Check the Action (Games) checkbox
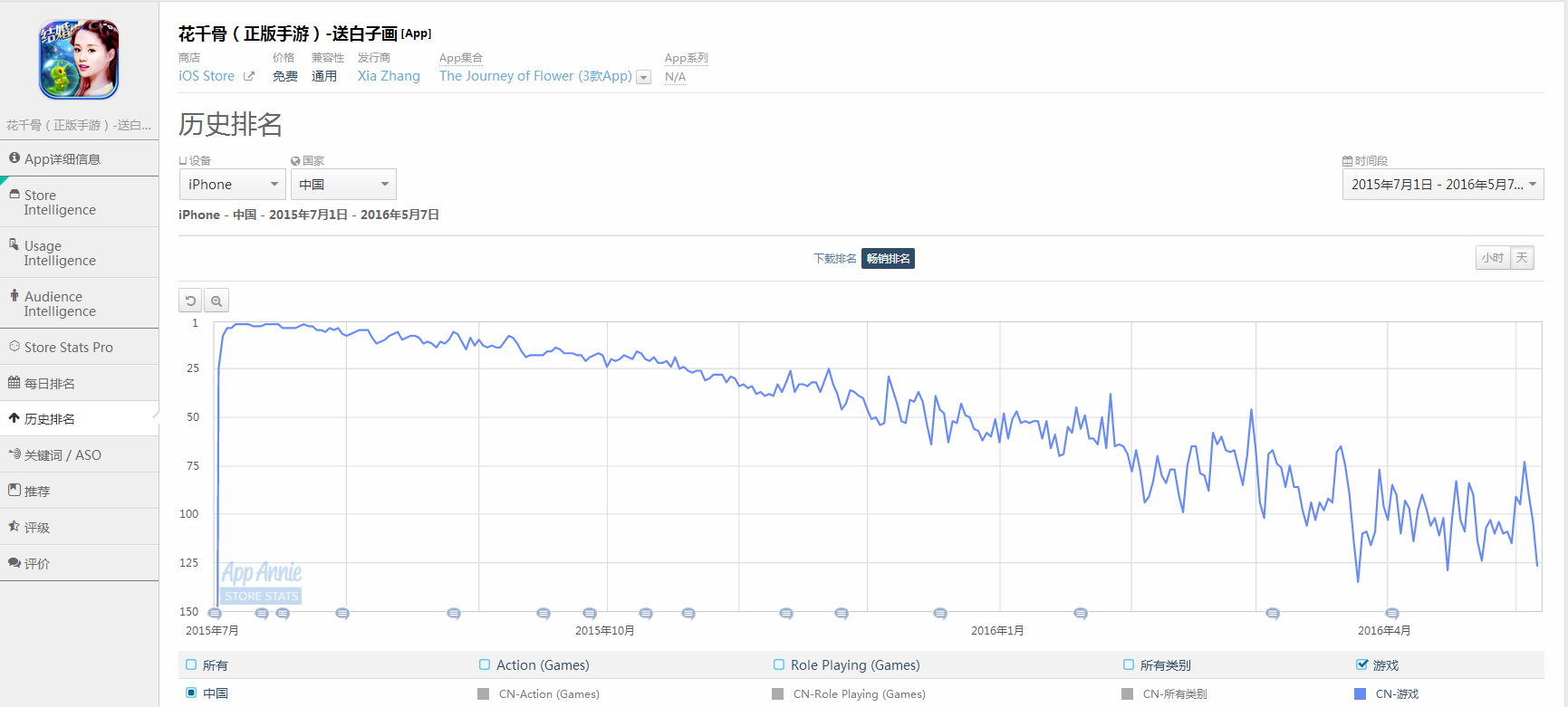1568x707 pixels. [x=485, y=664]
